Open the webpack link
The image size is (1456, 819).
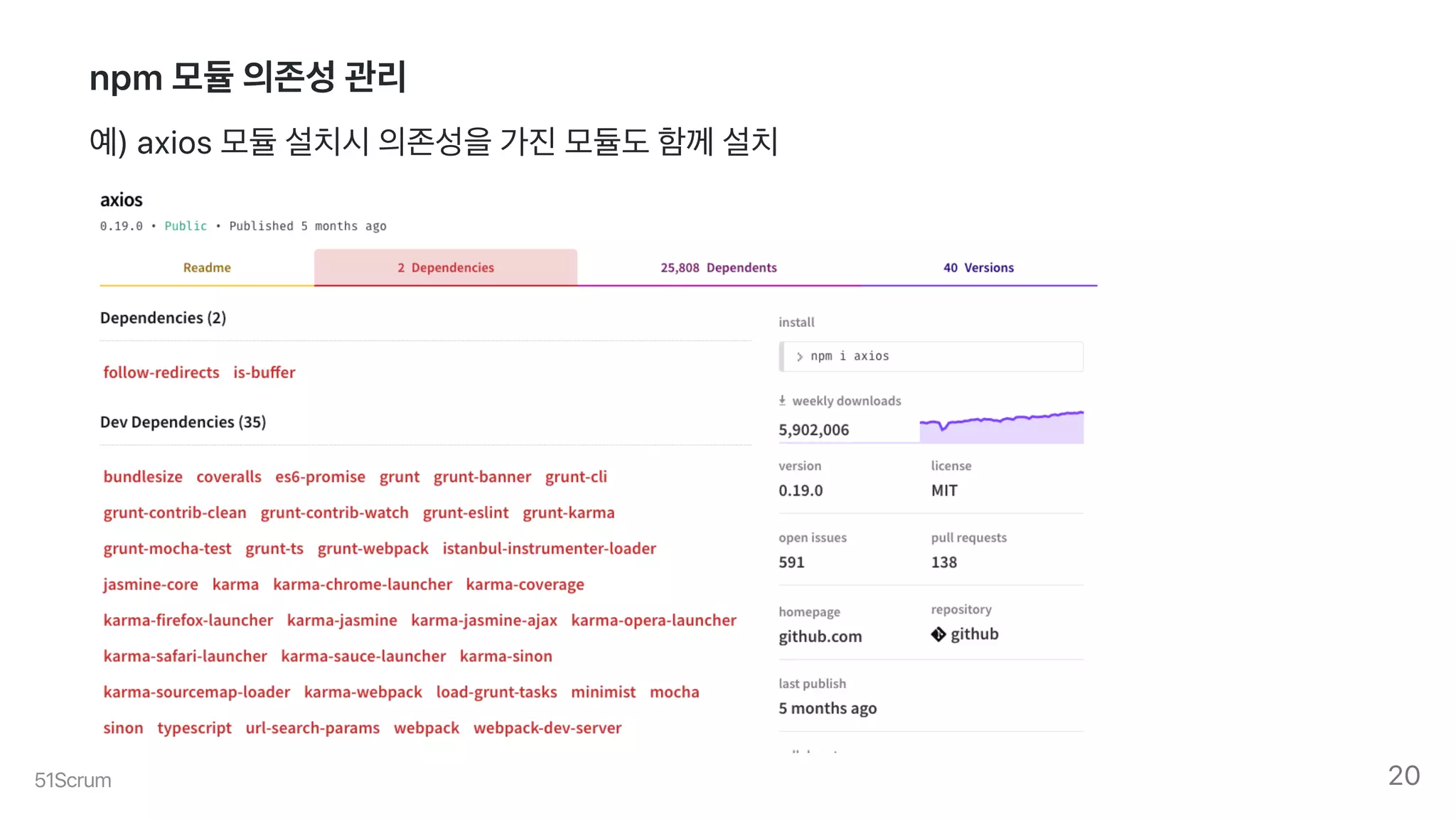427,728
